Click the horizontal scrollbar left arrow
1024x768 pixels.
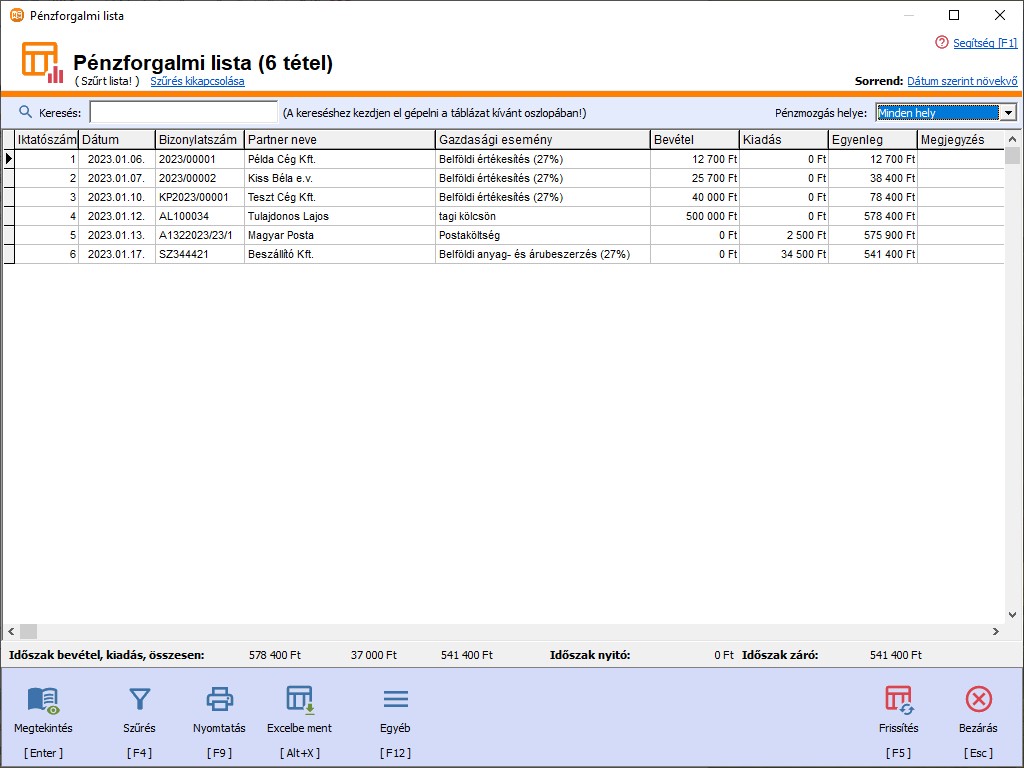11,632
